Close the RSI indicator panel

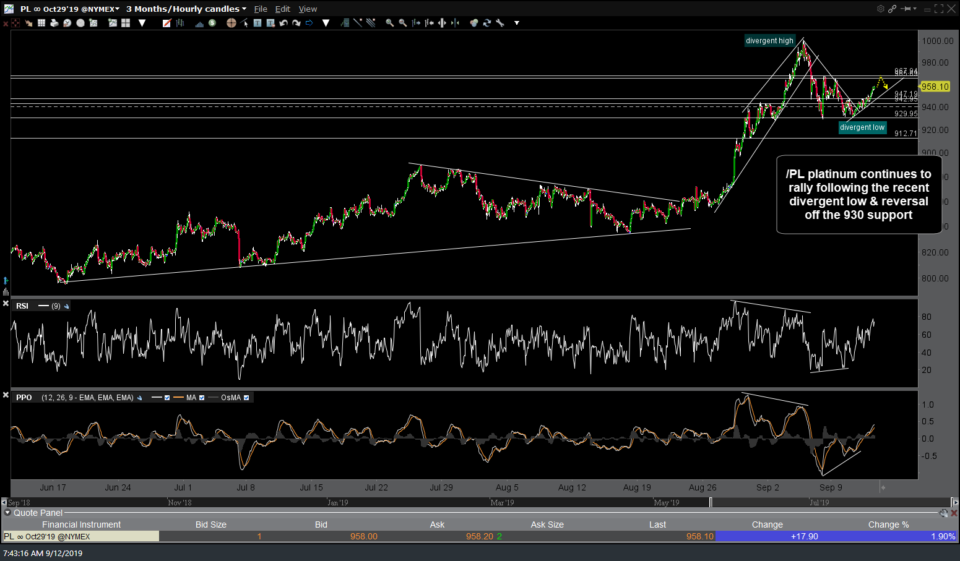click(x=6, y=304)
